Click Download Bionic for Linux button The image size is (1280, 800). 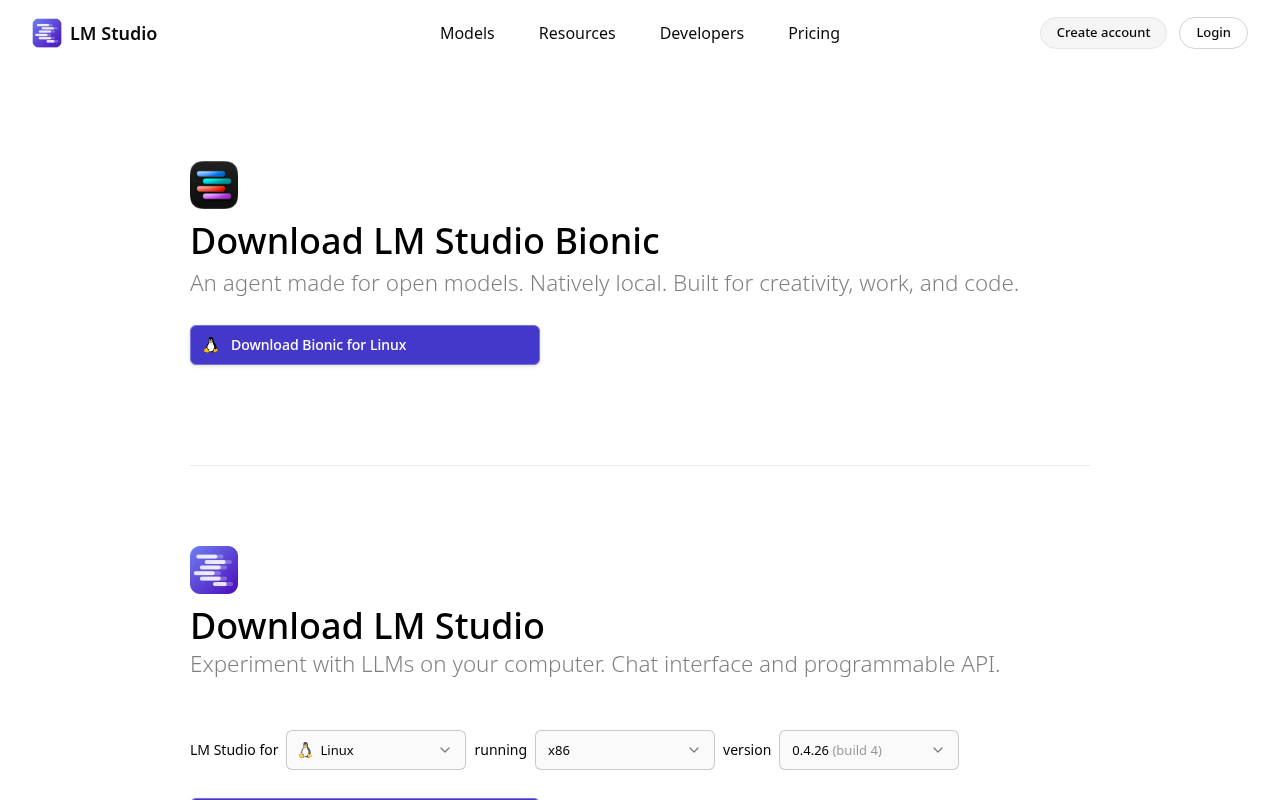365,345
